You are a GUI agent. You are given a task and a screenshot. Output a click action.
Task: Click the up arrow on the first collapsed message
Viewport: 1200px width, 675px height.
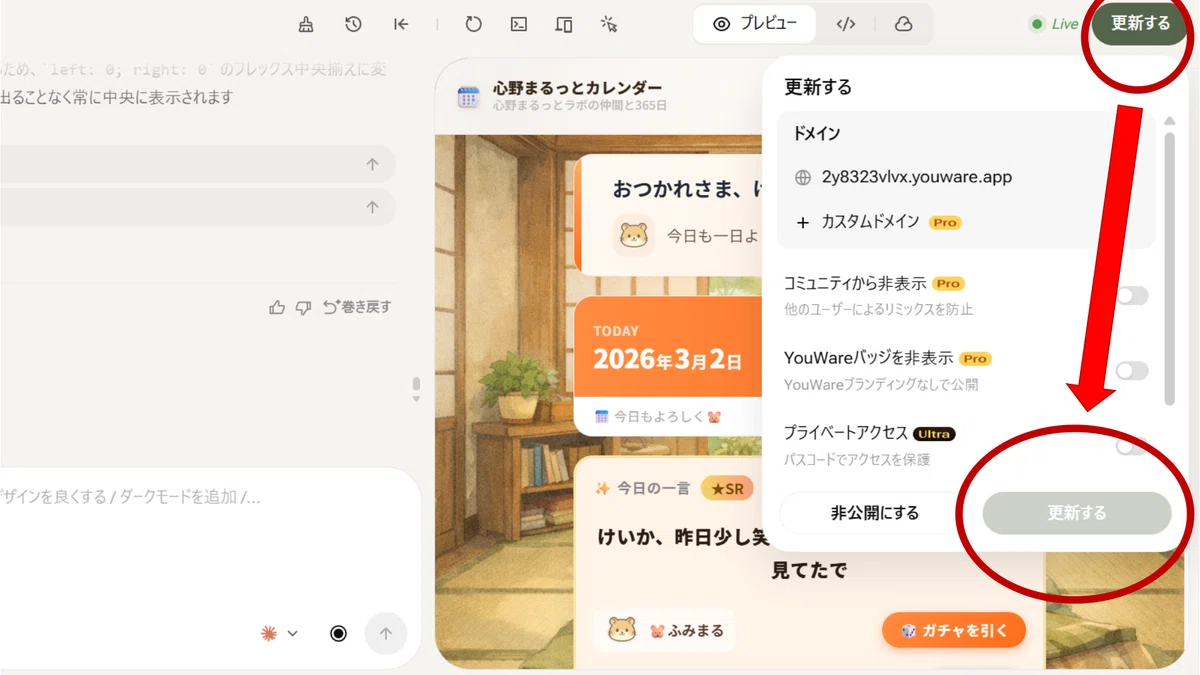[372, 165]
